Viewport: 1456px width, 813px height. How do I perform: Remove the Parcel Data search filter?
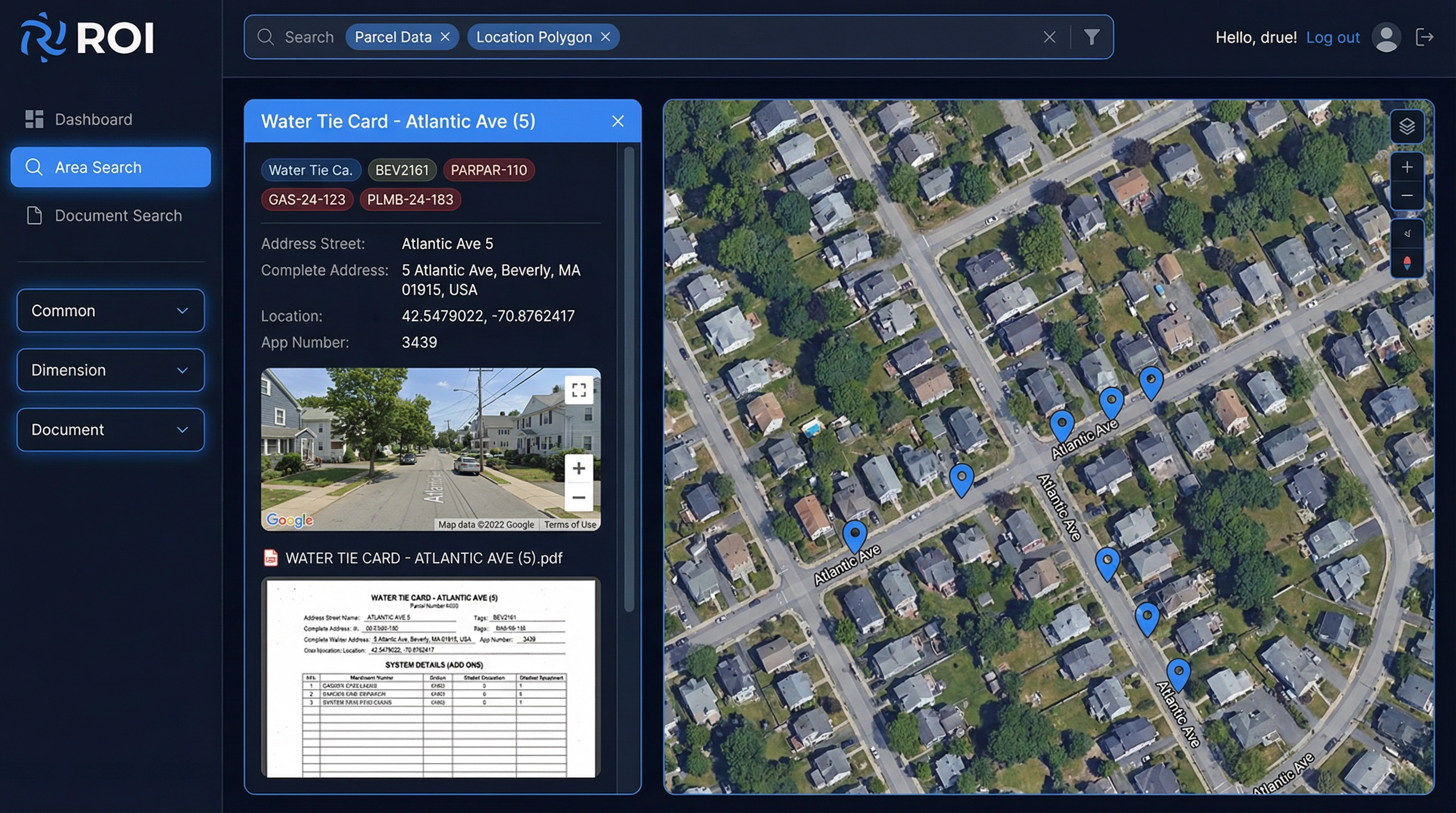click(x=445, y=37)
